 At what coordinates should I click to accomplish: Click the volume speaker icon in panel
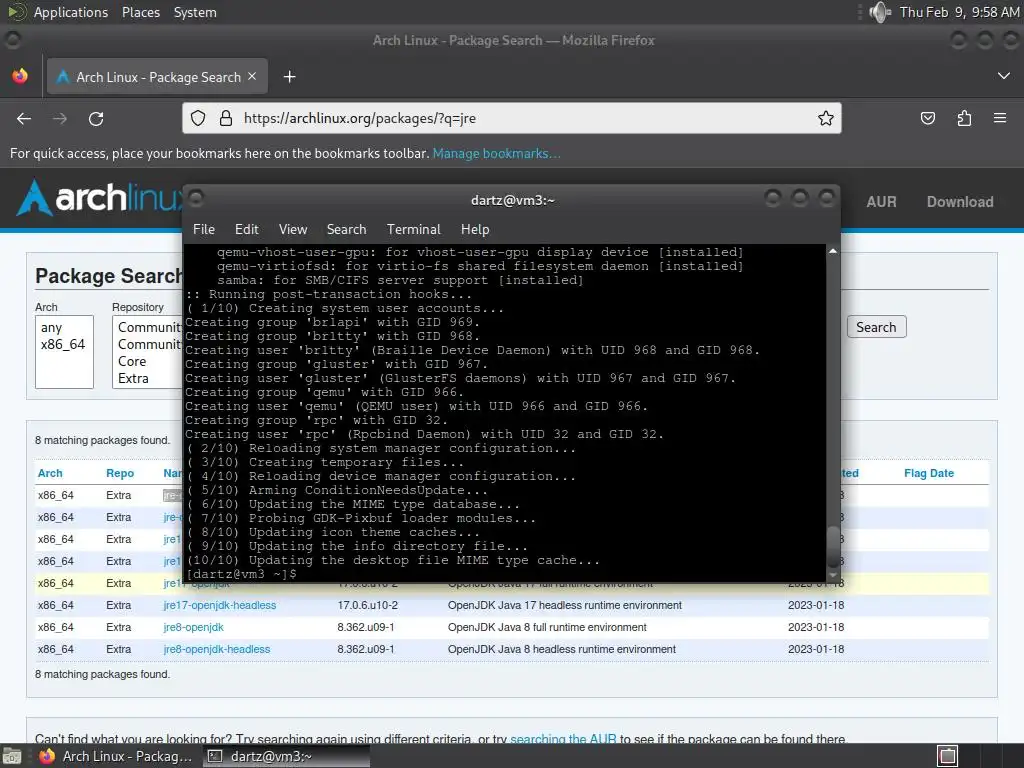[x=879, y=12]
